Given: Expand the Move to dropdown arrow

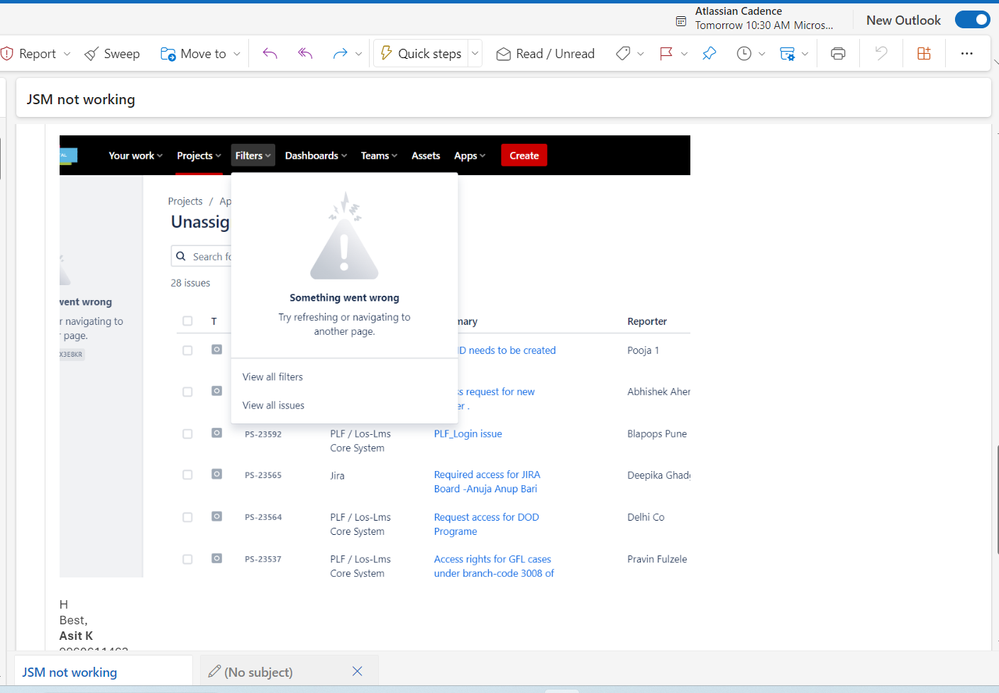Looking at the screenshot, I should coord(236,54).
